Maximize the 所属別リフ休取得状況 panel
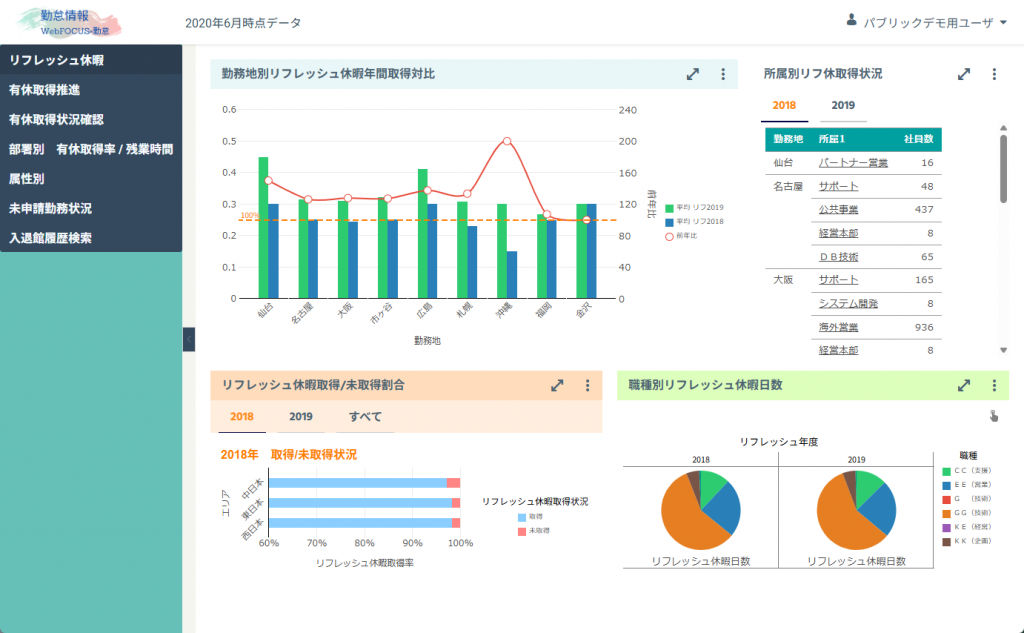Screen dimensions: 1024x633 [964, 74]
